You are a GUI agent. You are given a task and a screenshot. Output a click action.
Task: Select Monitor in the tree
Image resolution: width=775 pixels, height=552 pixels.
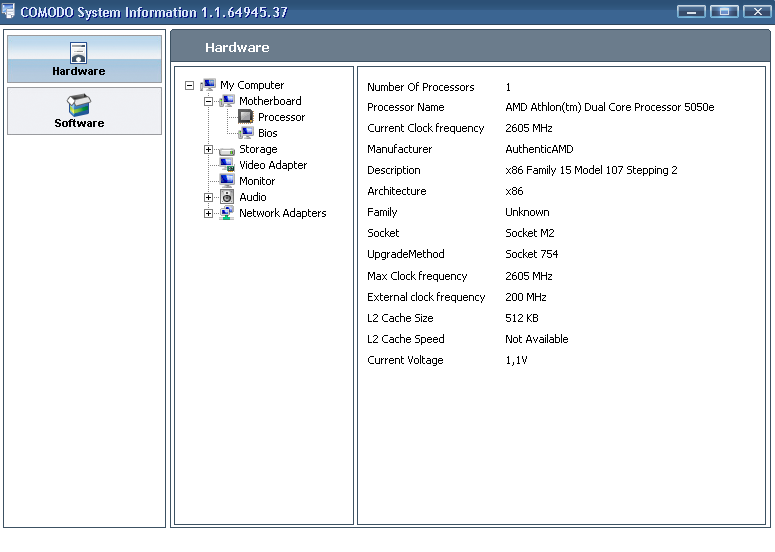click(258, 181)
